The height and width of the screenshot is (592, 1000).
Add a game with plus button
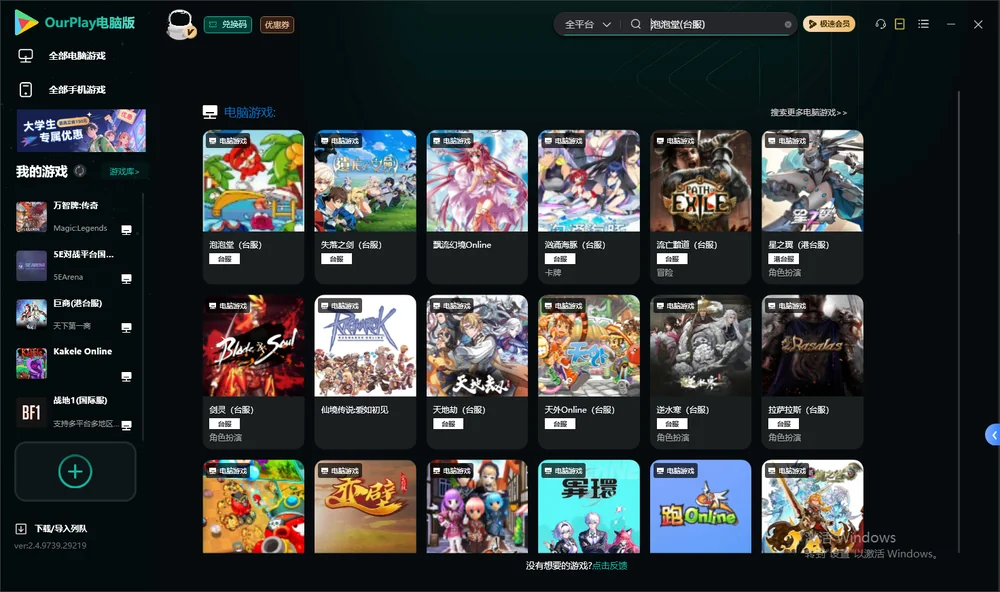[75, 471]
